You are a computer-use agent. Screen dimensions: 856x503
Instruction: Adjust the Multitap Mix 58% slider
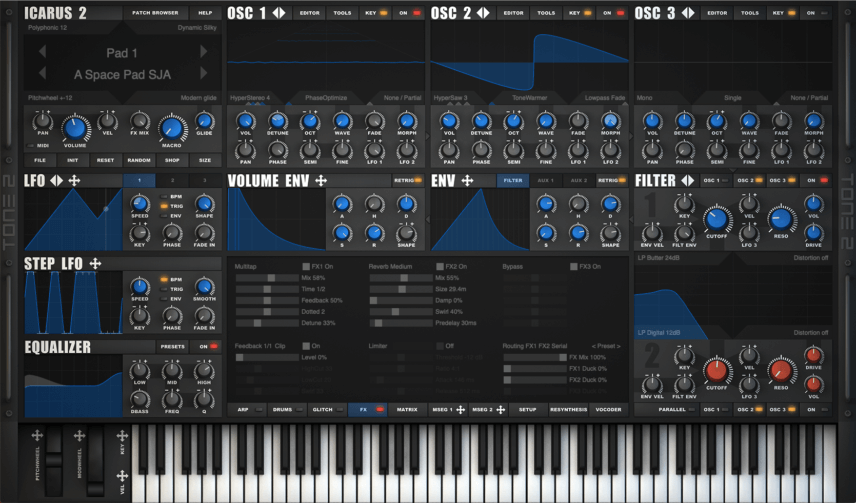click(267, 278)
